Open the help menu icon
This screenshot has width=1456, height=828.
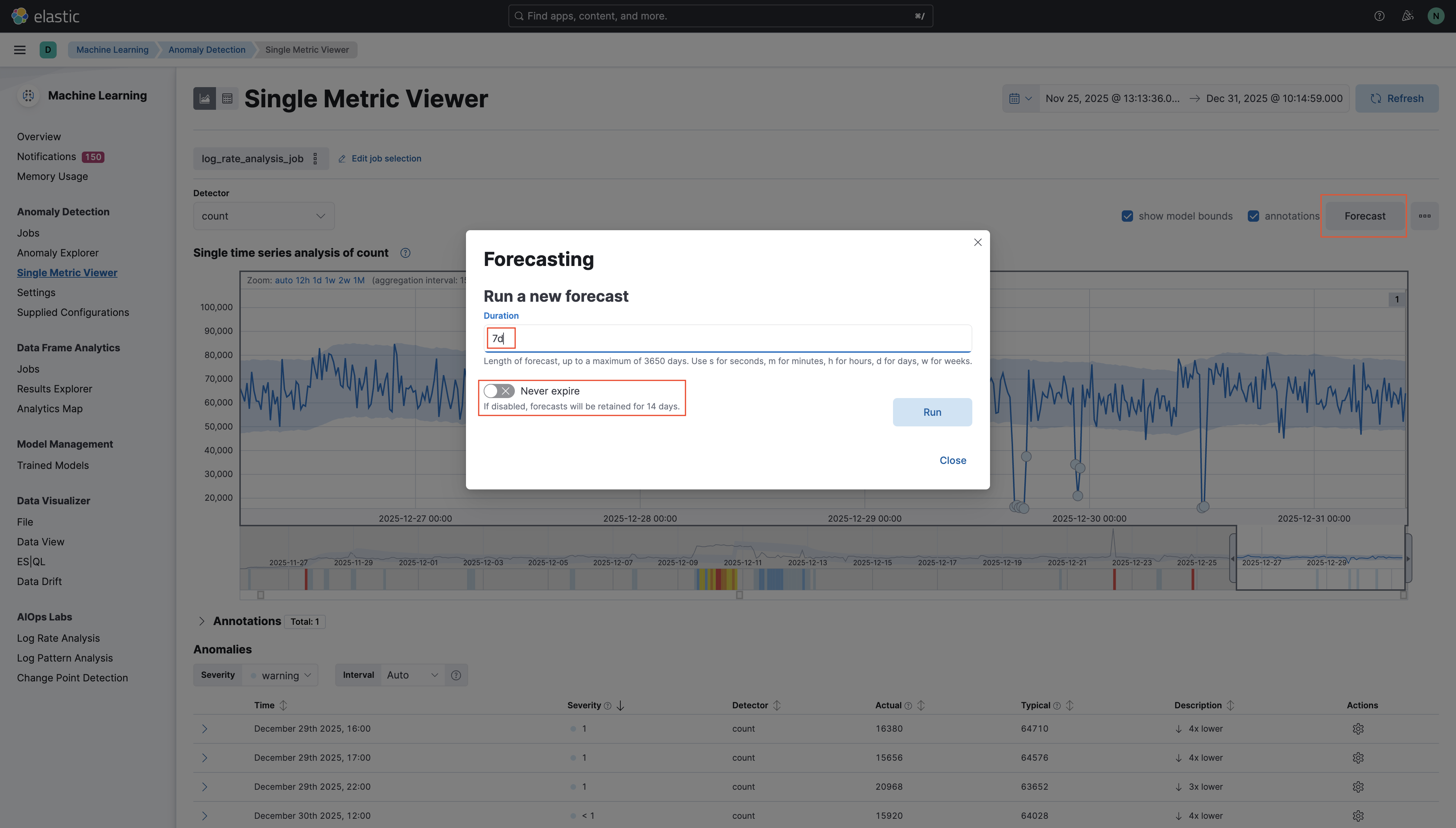click(1379, 16)
